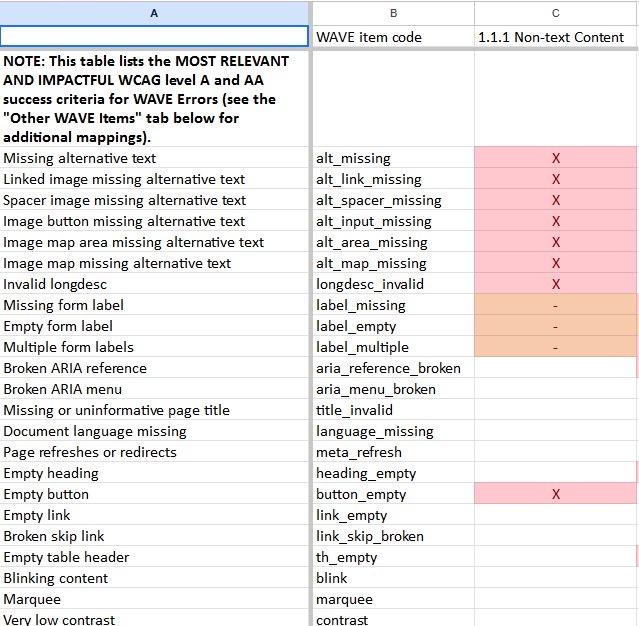Click the orange dash in label_empty row
This screenshot has height=626, width=639.
point(555,327)
